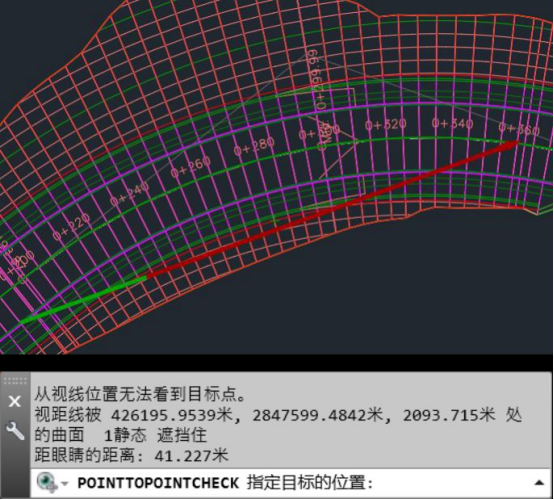Viewport: 554px width, 500px height.
Task: Click elevation value 2093.715米 in history
Action: 449,415
